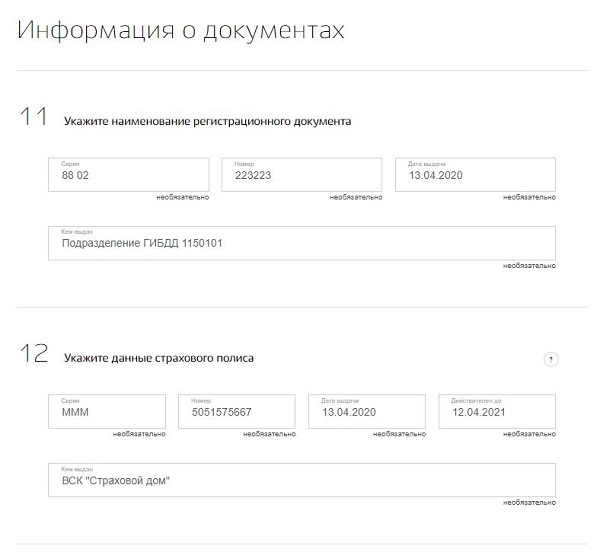Click the section number 11
The image size is (600, 552).
click(33, 116)
